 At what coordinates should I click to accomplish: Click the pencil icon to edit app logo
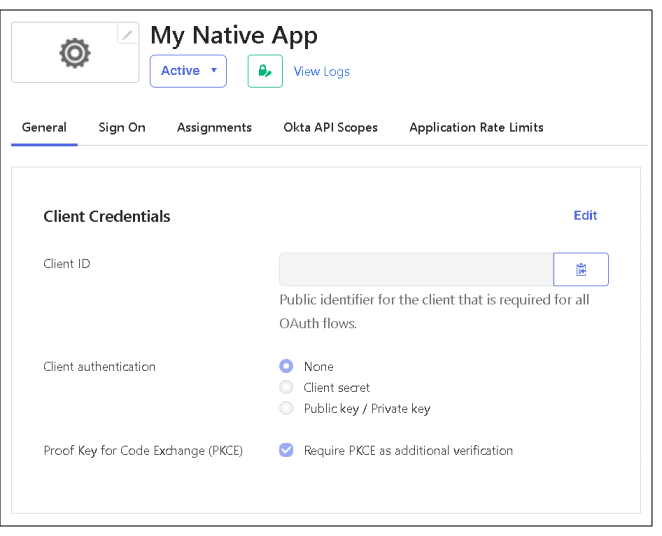click(127, 35)
